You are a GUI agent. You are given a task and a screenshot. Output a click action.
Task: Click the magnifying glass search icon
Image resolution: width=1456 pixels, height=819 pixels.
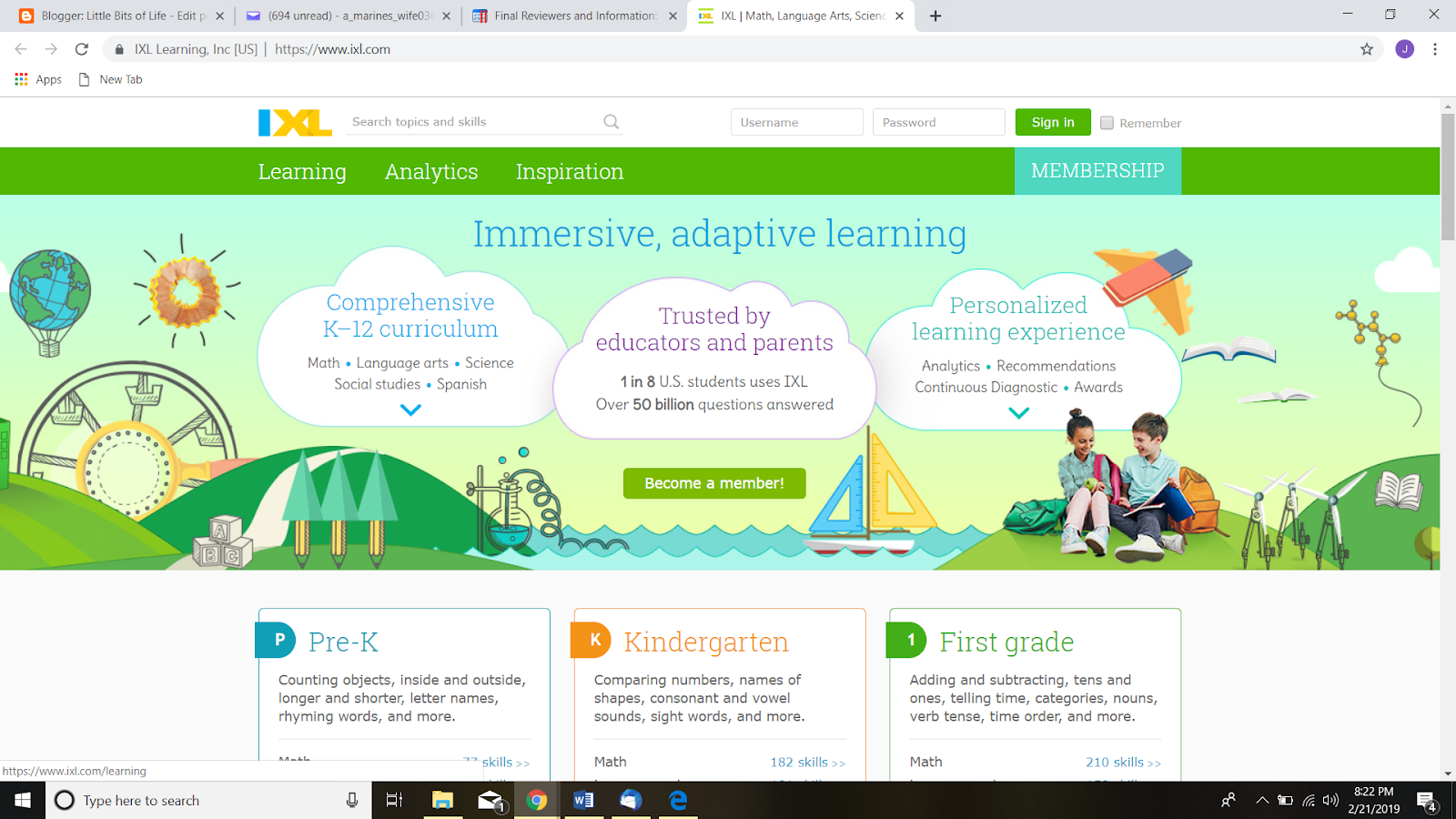point(610,121)
